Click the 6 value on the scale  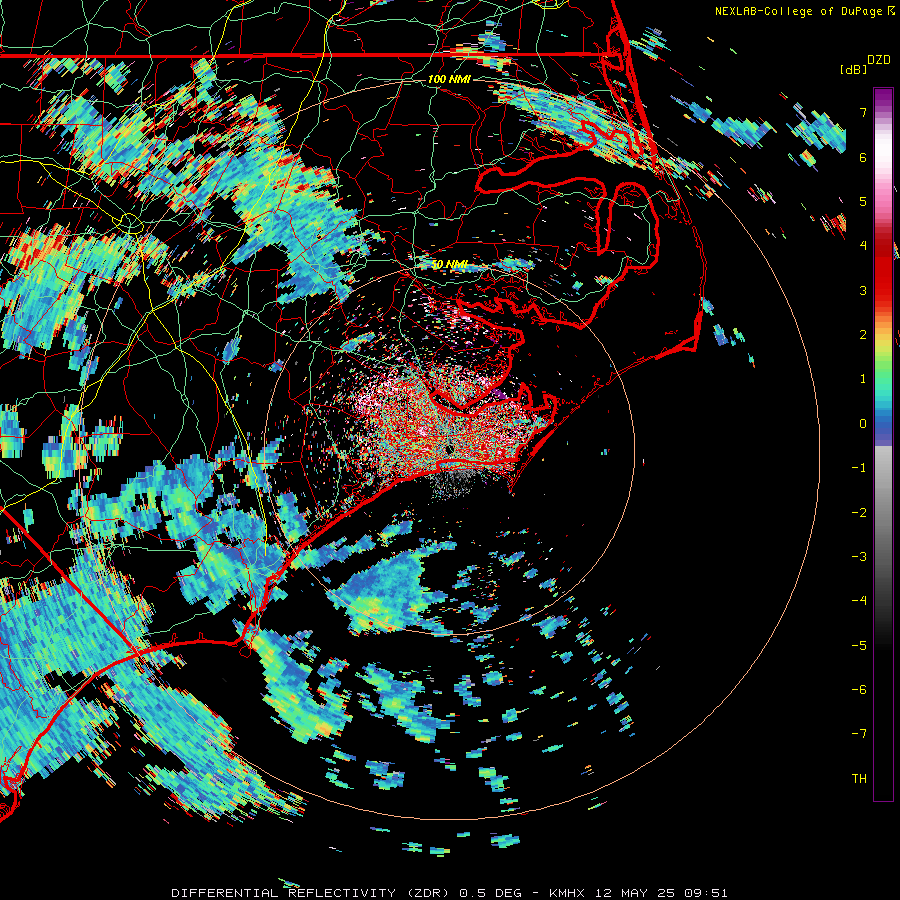tap(863, 157)
